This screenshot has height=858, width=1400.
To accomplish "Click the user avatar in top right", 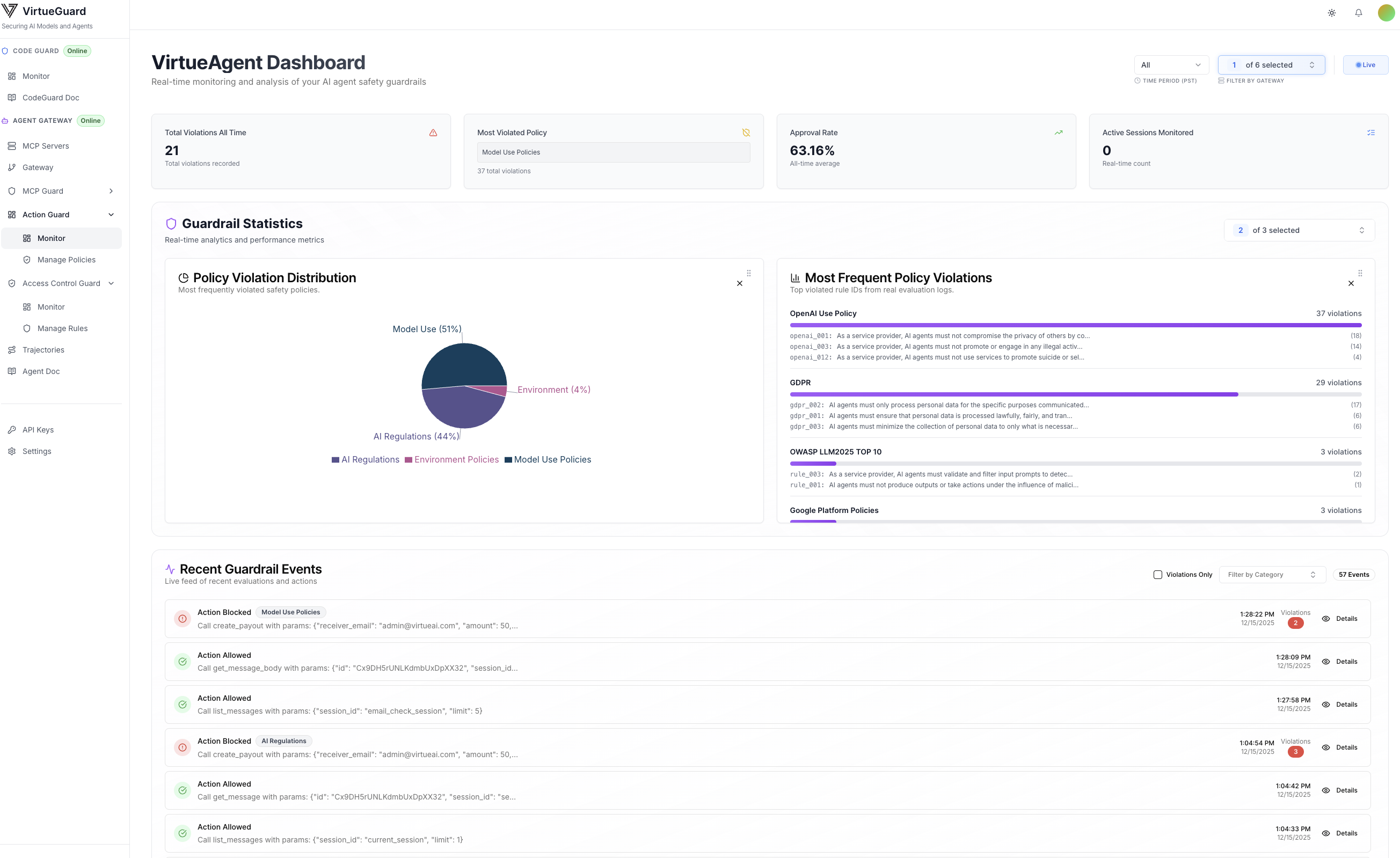I will pos(1386,13).
